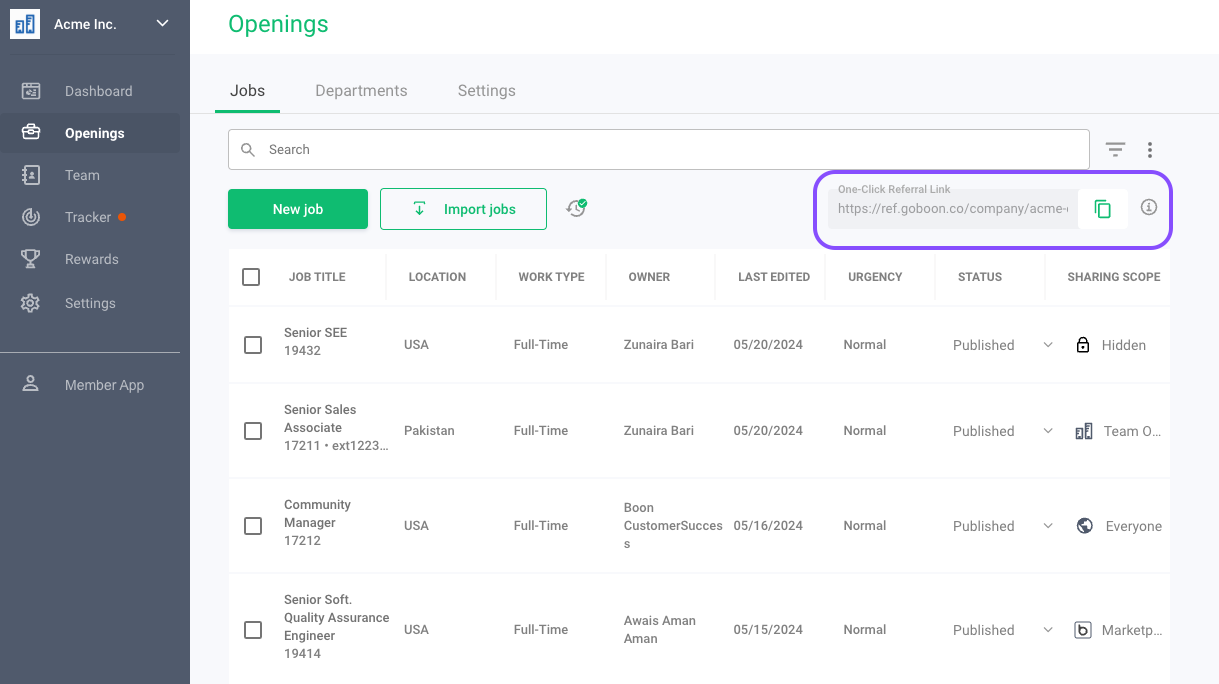Switch to the Settings tab

pyautogui.click(x=486, y=91)
